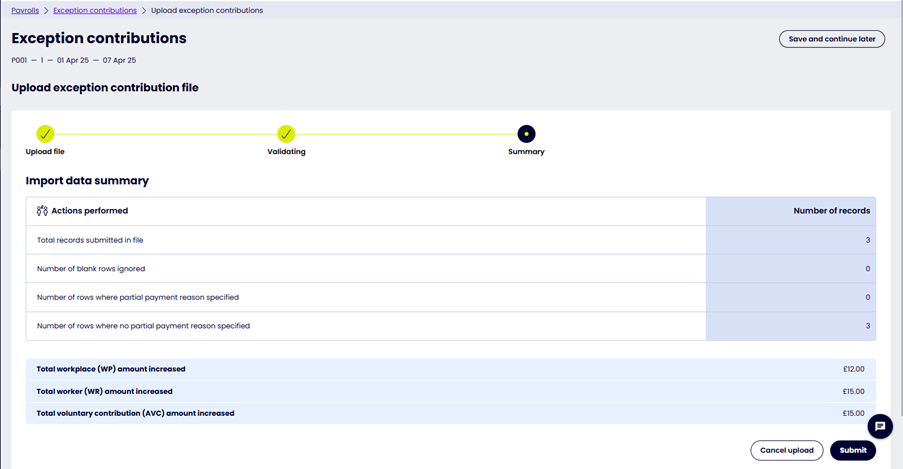Submit the exception contribution file
The height and width of the screenshot is (469, 903).
point(852,450)
